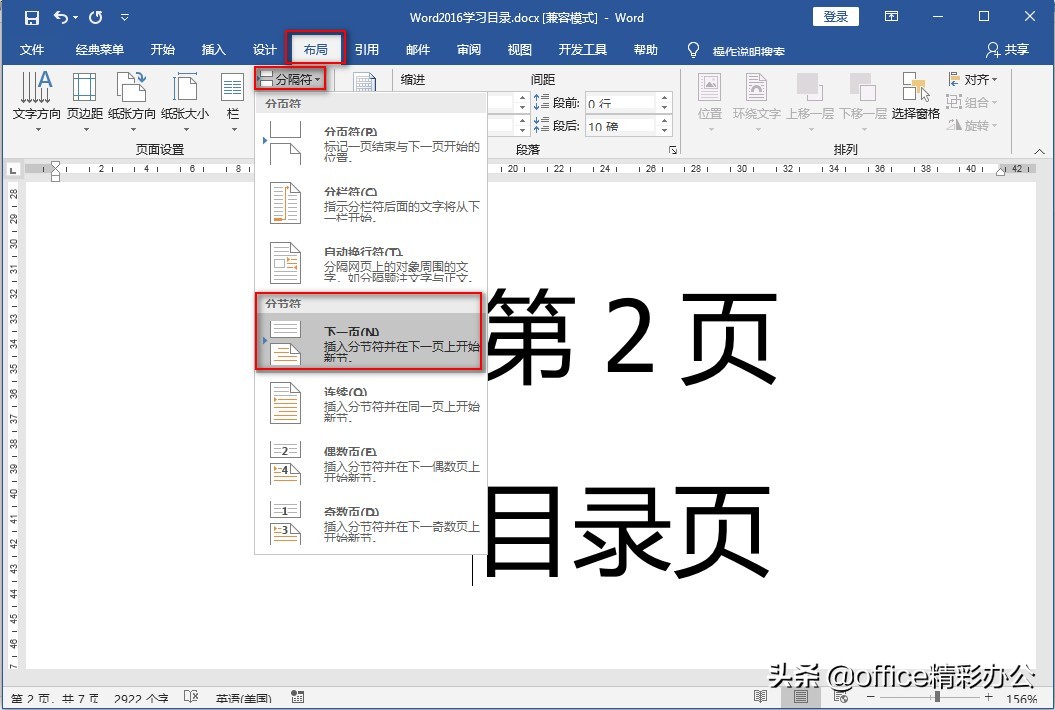The height and width of the screenshot is (710, 1055).
Task: Click the 第 2 页 text in document
Action: coord(632,336)
